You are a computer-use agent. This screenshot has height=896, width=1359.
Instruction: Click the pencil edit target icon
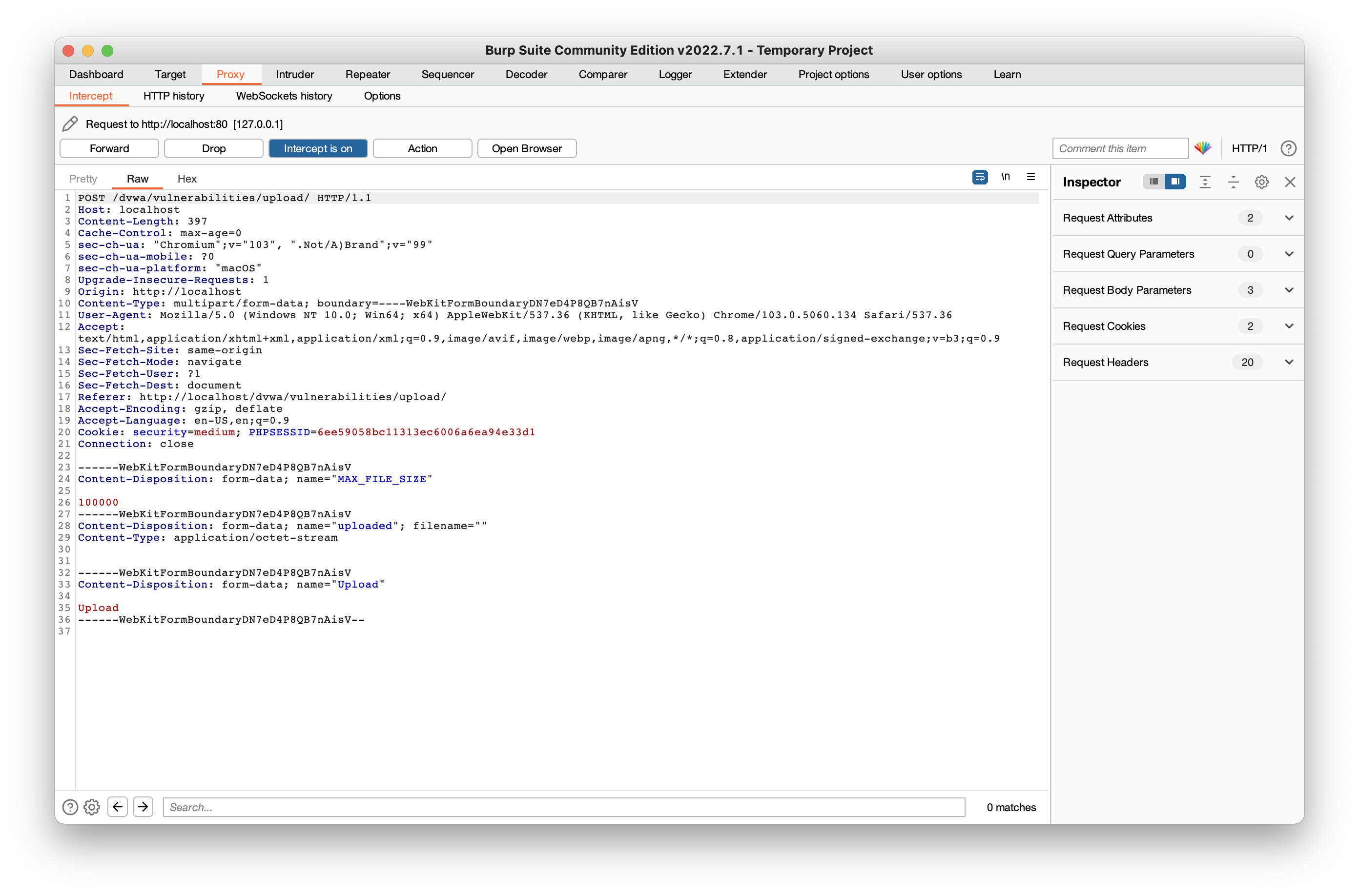pos(70,123)
